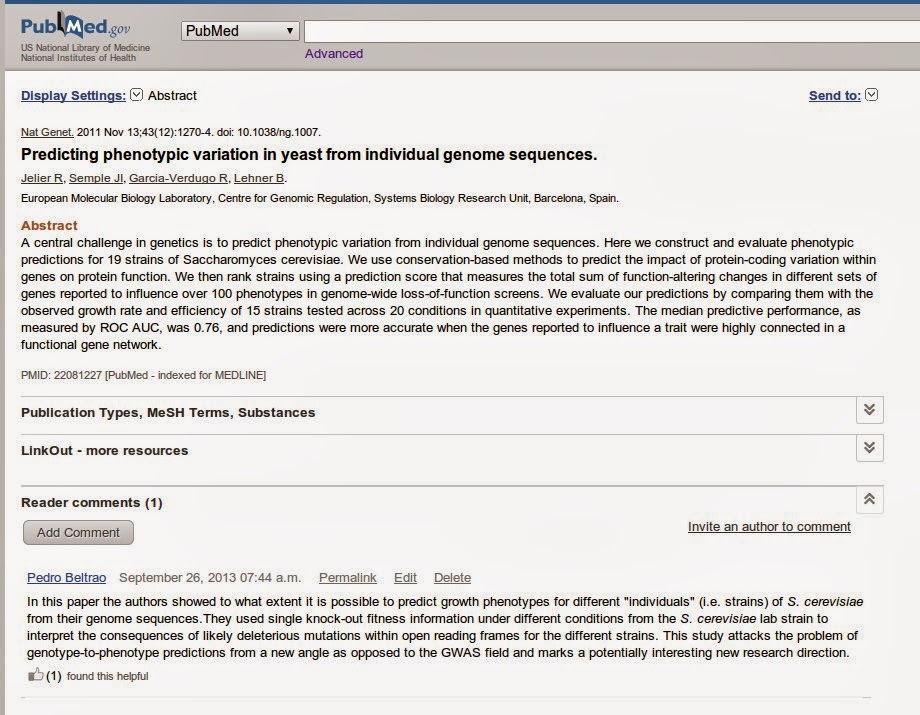Collapse the Reader comments section

870,499
